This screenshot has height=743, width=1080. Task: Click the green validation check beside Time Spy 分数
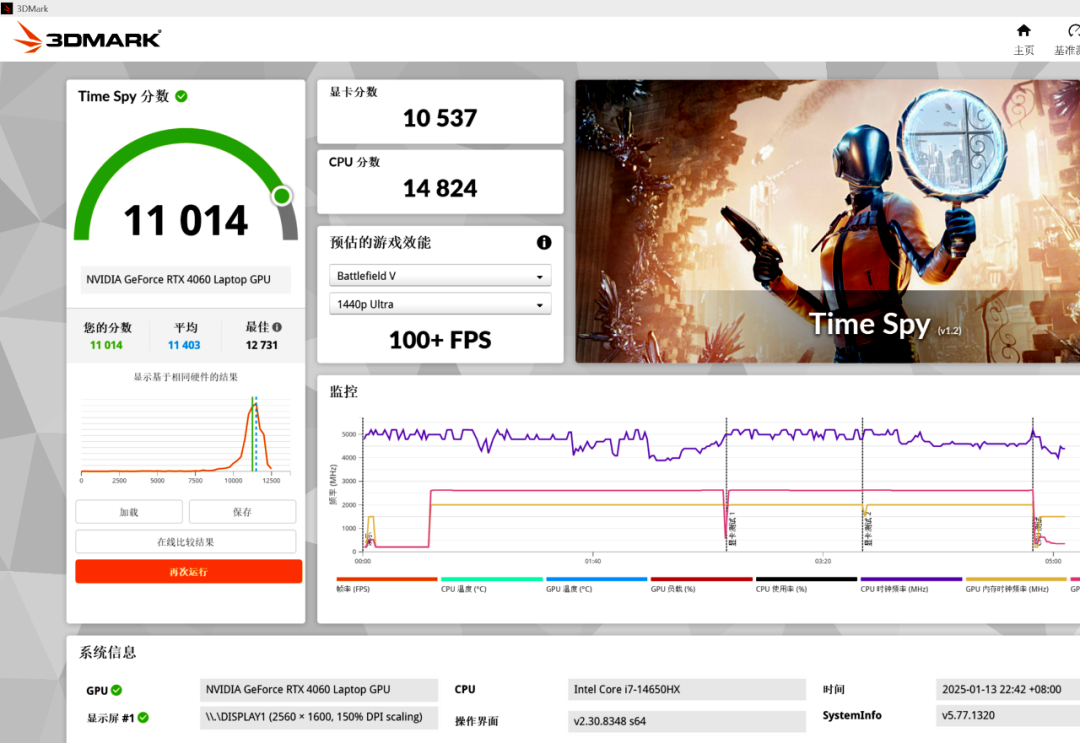pos(181,96)
